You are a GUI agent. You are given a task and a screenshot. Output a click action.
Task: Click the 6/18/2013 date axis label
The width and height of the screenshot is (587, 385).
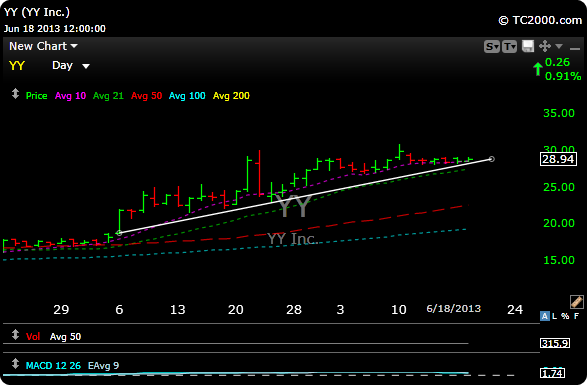click(454, 309)
